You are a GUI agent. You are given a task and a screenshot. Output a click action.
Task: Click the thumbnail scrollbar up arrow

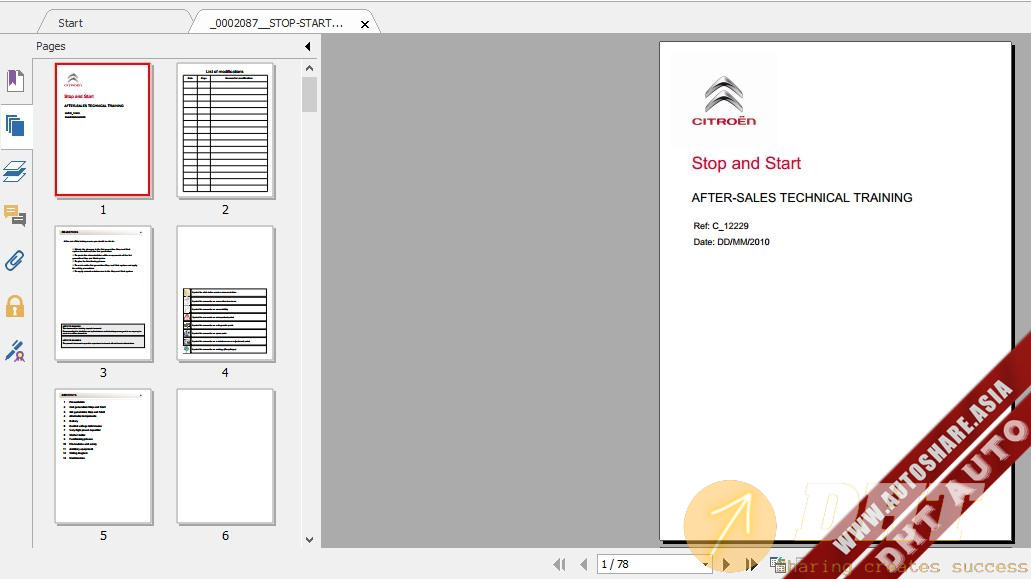pyautogui.click(x=310, y=68)
